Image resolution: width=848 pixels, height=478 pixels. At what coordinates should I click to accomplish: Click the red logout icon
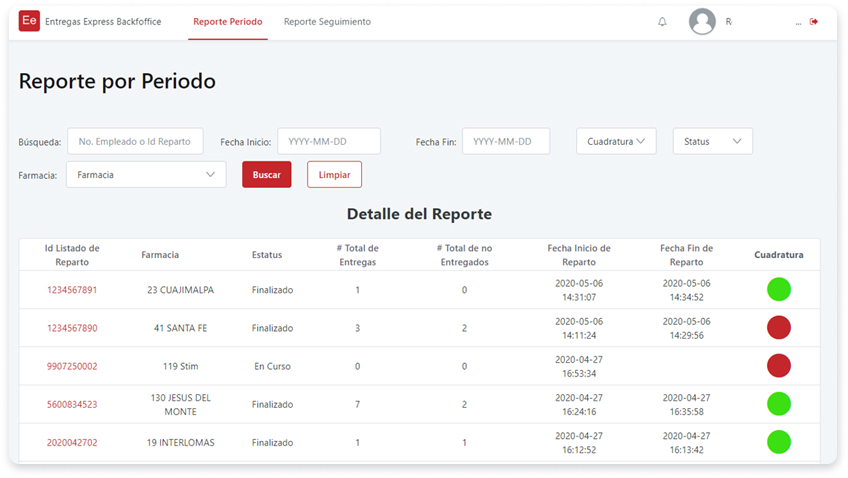pos(813,22)
